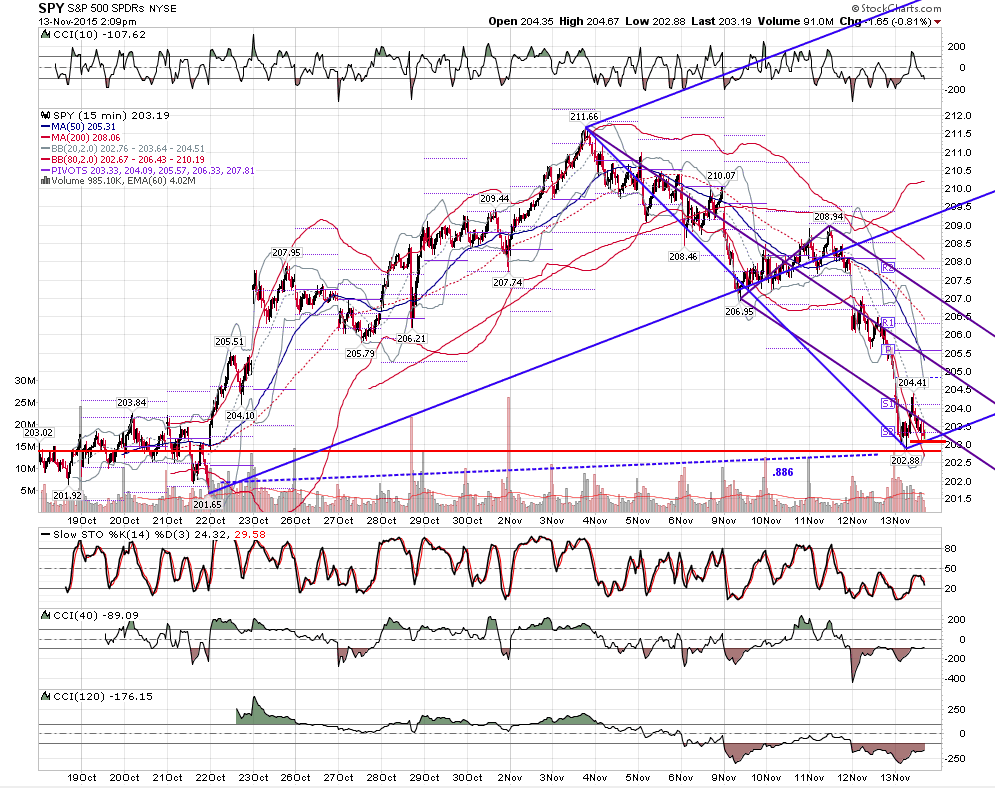Click the 206.21 price label

(411, 339)
